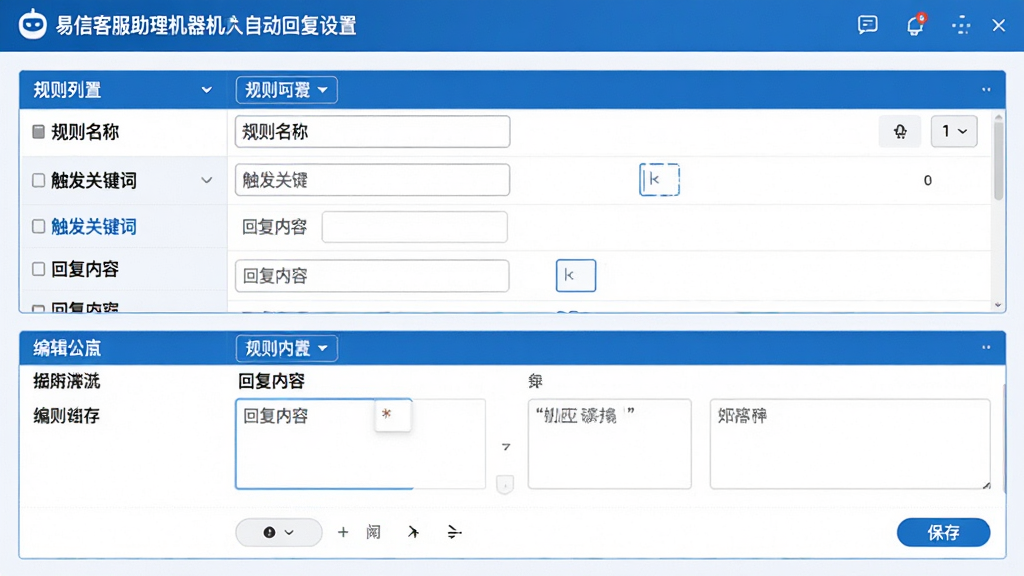Click the red asterisk marker on the reply textarea
The image size is (1024, 576).
click(x=387, y=414)
